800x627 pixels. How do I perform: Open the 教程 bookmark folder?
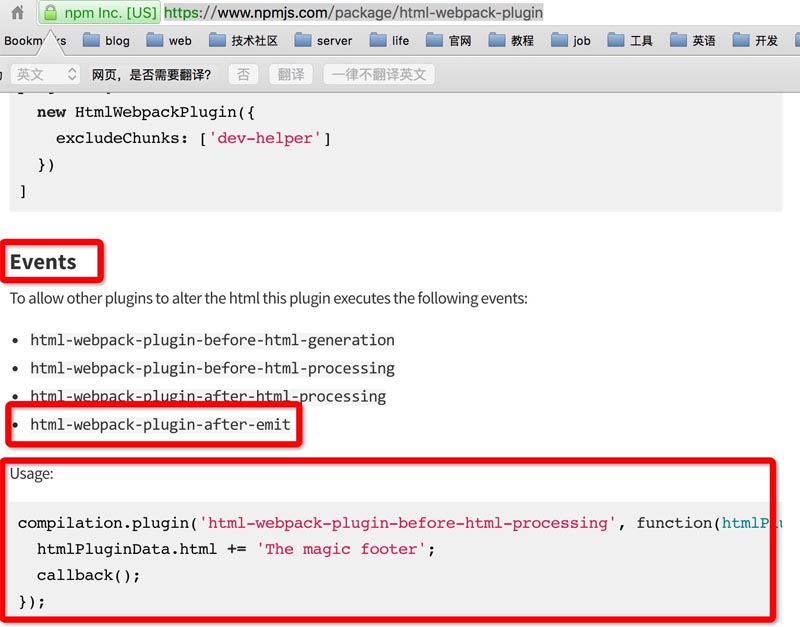[510, 41]
